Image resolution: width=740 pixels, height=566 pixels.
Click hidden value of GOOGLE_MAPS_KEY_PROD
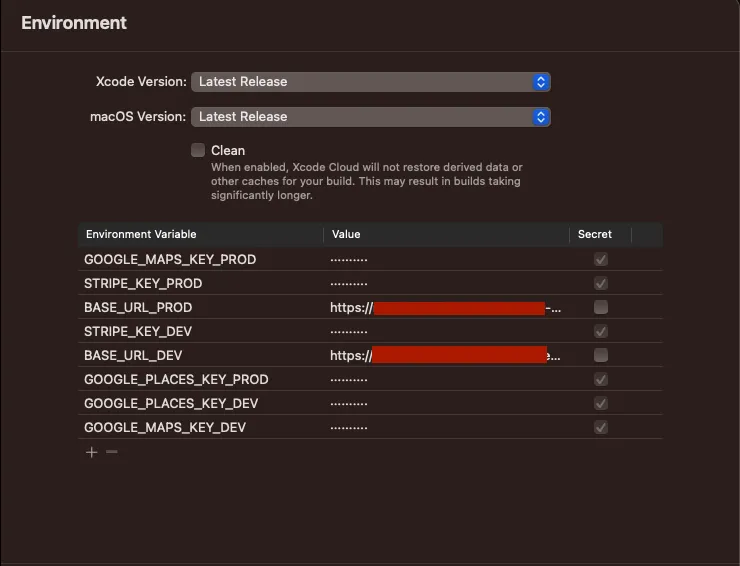click(349, 260)
